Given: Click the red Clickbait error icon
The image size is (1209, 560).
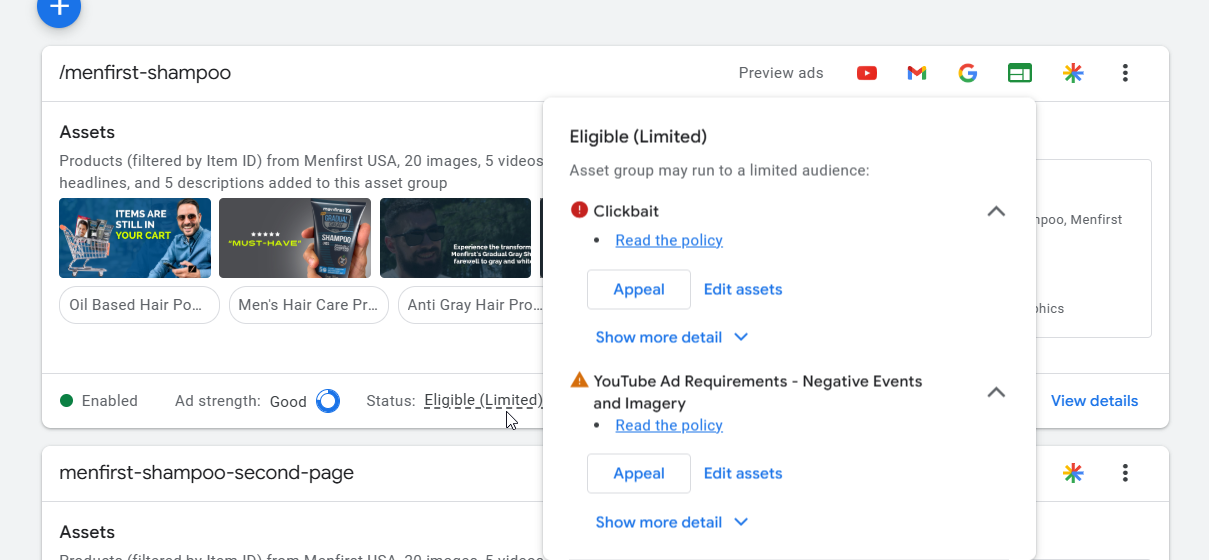Looking at the screenshot, I should pos(579,210).
